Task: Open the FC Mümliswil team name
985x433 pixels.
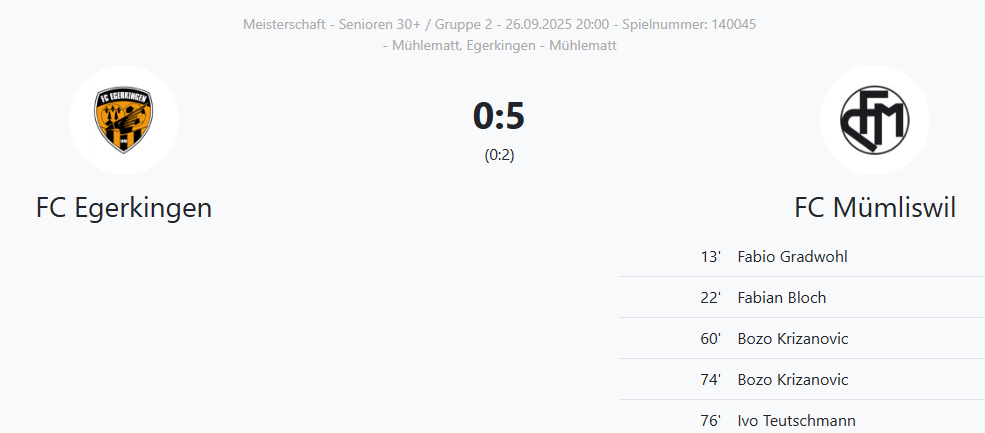Action: click(875, 208)
